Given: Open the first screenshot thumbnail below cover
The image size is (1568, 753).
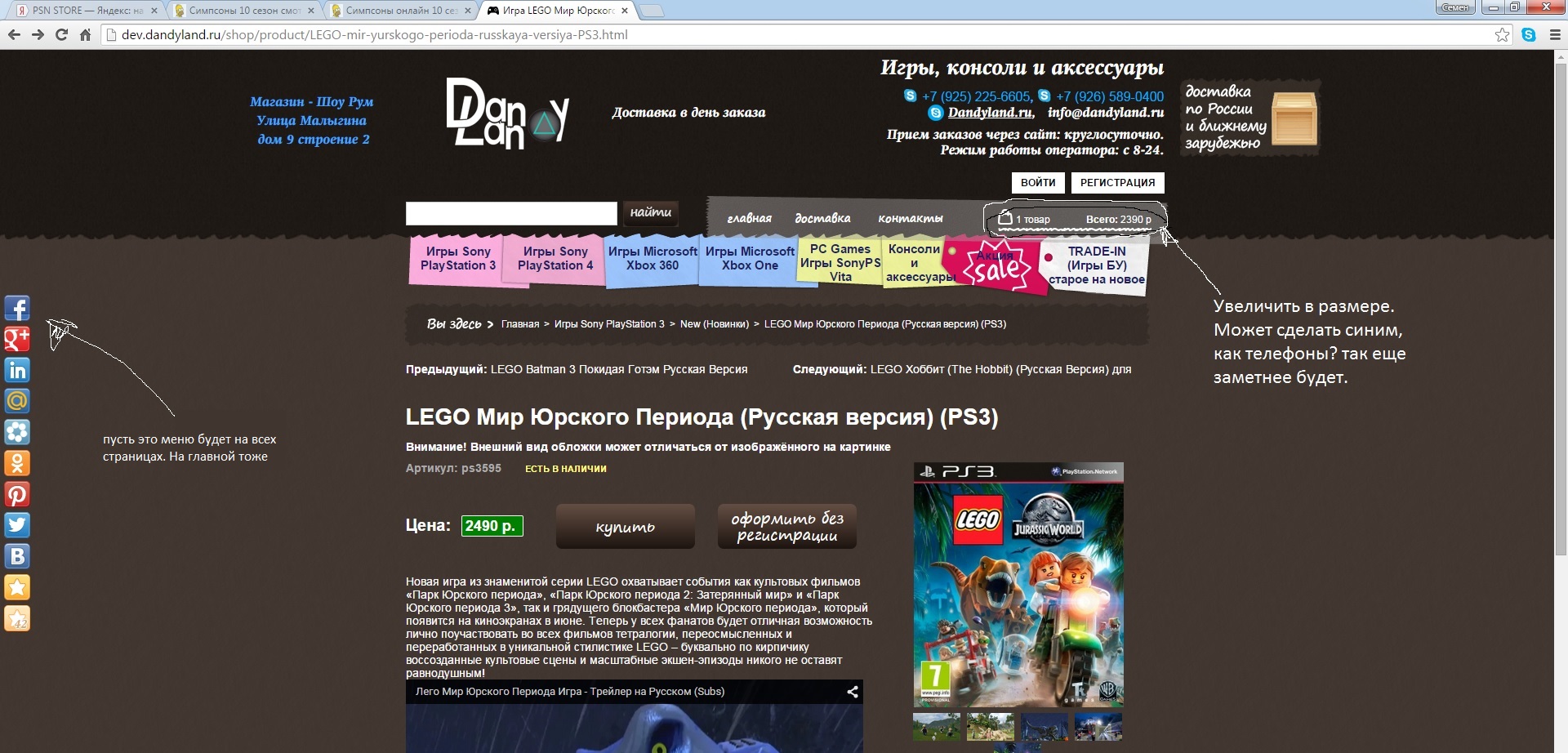Looking at the screenshot, I should (x=937, y=726).
